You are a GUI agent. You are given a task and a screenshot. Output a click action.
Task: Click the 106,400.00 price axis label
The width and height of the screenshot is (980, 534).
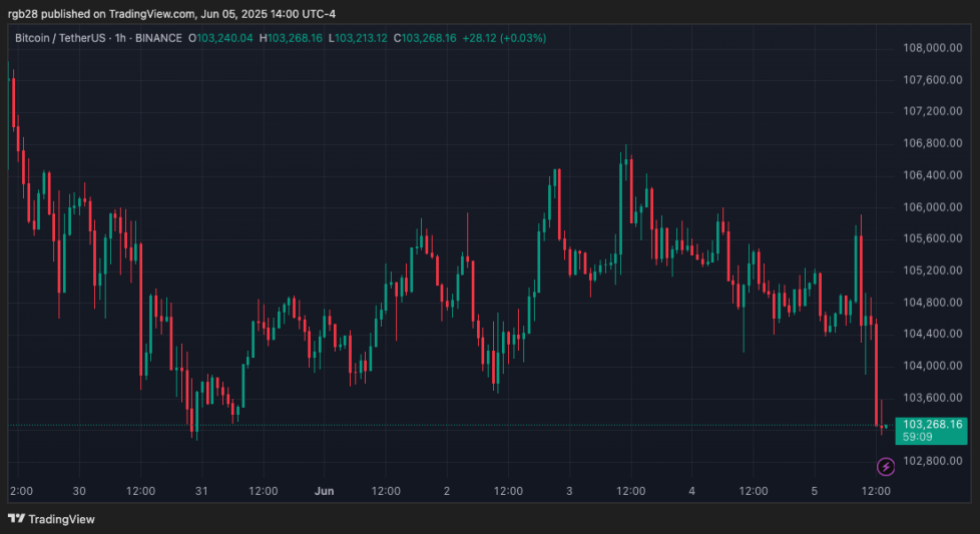pos(932,175)
